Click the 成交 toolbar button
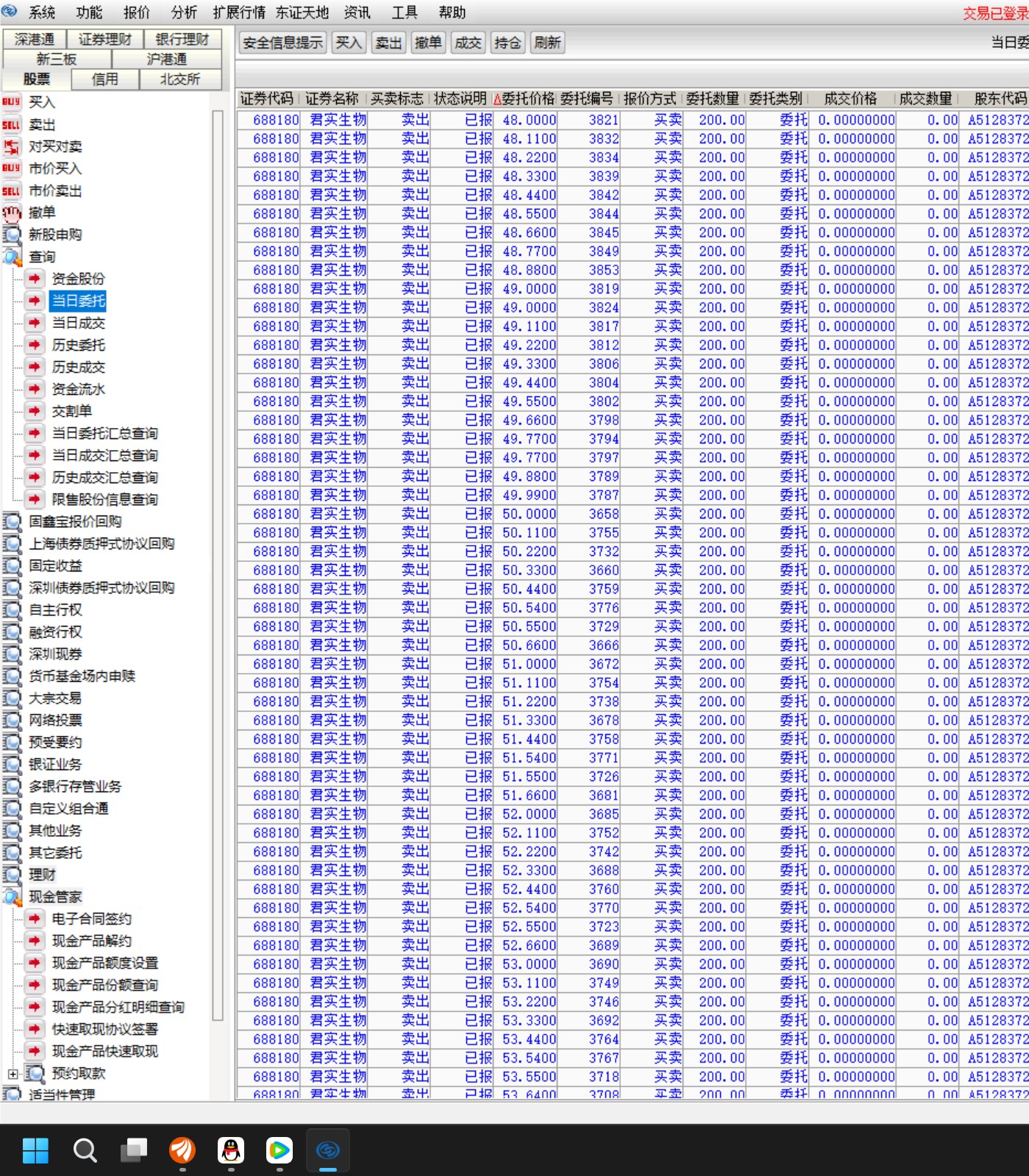Screen dimensions: 1029x1176 tap(468, 43)
